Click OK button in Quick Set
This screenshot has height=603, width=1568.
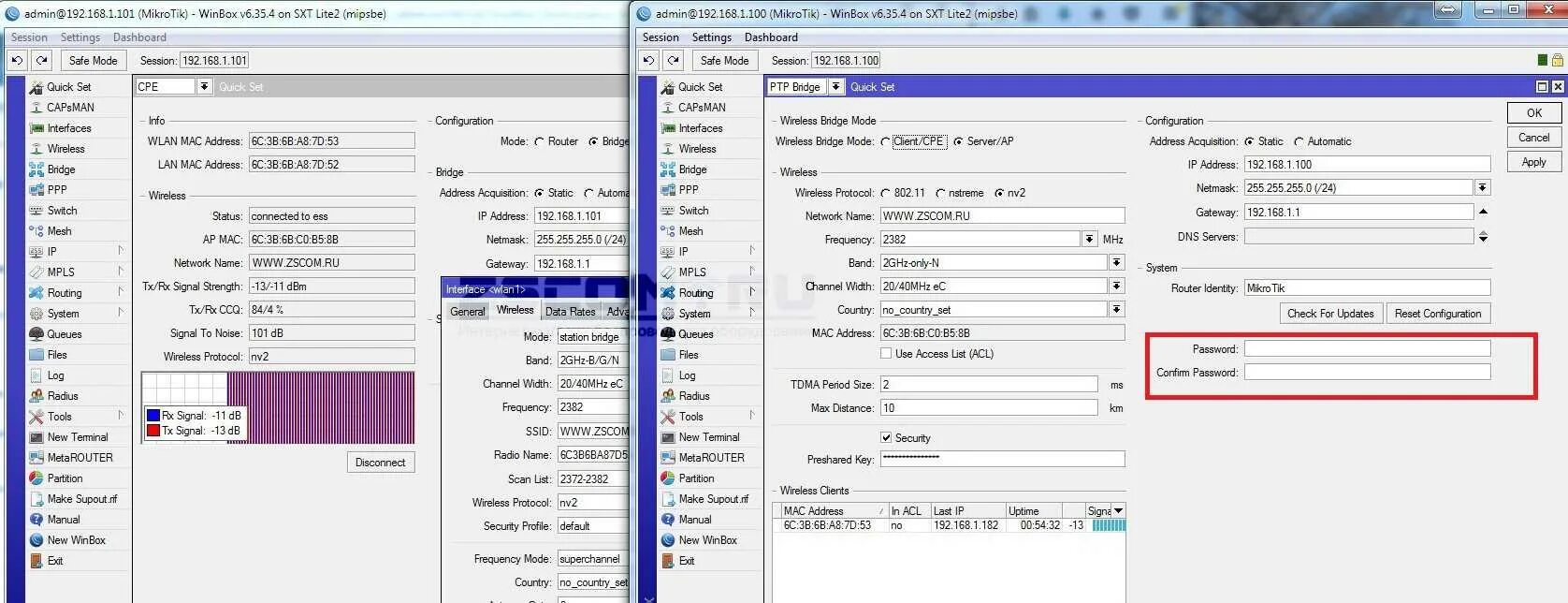[1534, 113]
